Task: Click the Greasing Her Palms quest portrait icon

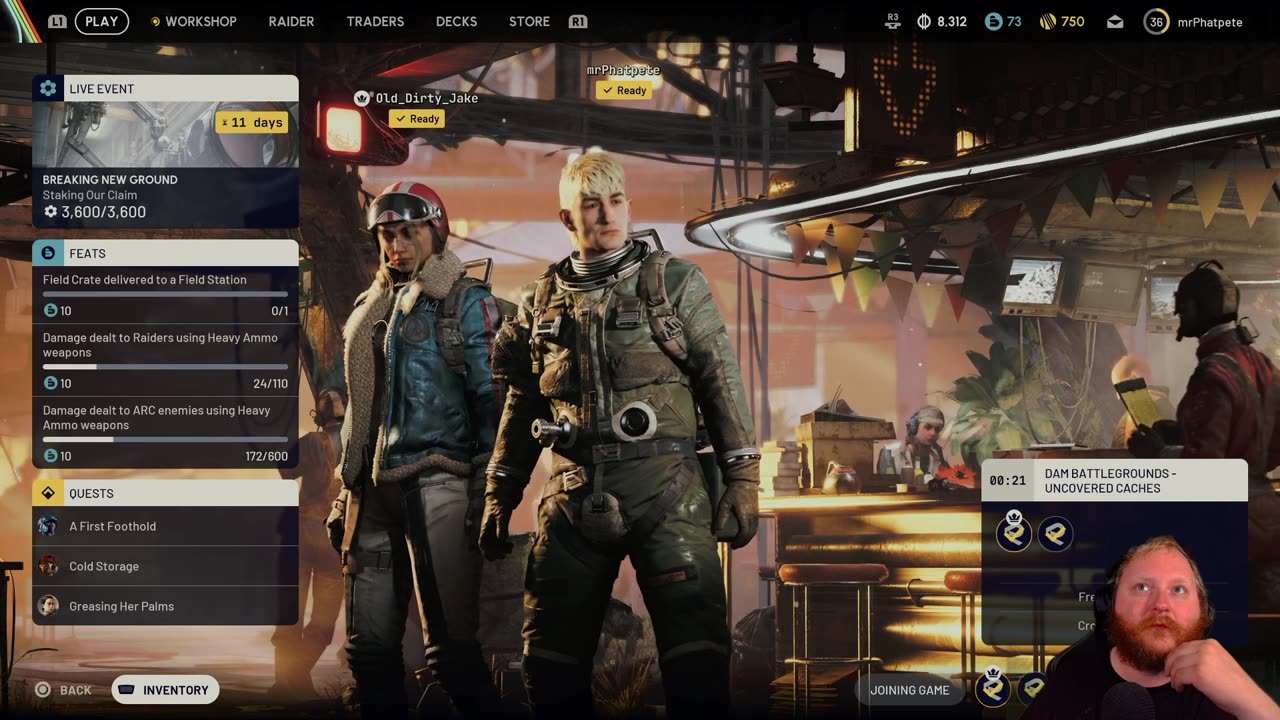Action: (48, 606)
